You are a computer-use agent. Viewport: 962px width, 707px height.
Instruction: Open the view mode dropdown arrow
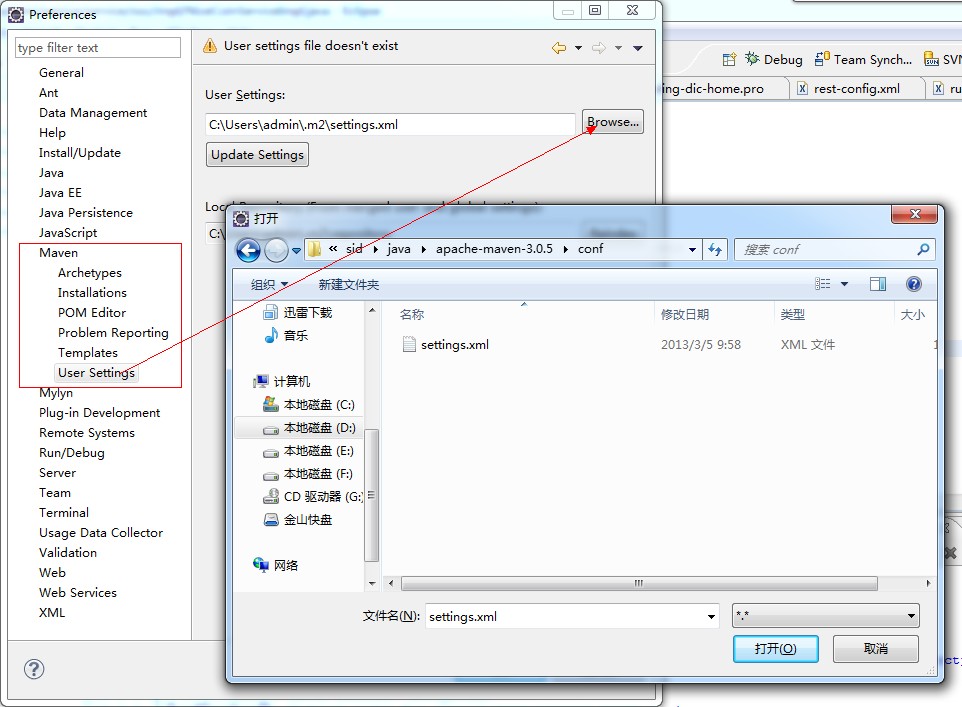pos(844,284)
